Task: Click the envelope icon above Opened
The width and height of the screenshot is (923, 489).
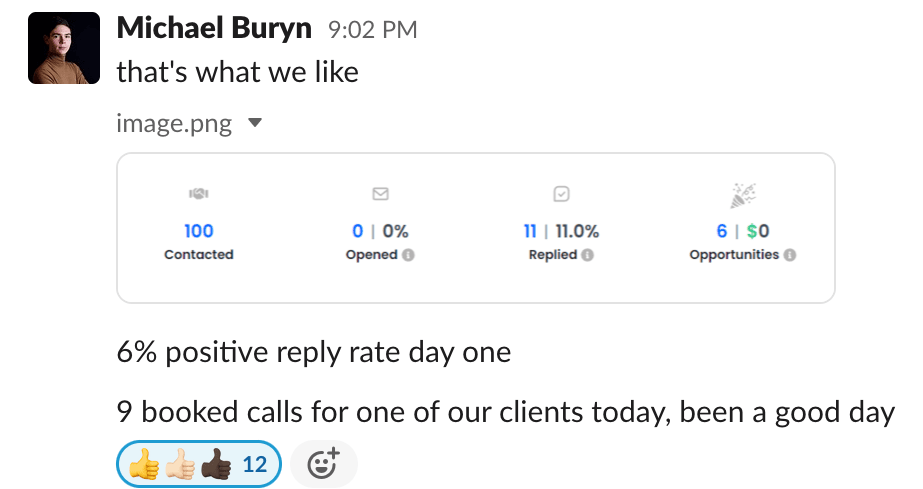Action: (x=380, y=194)
